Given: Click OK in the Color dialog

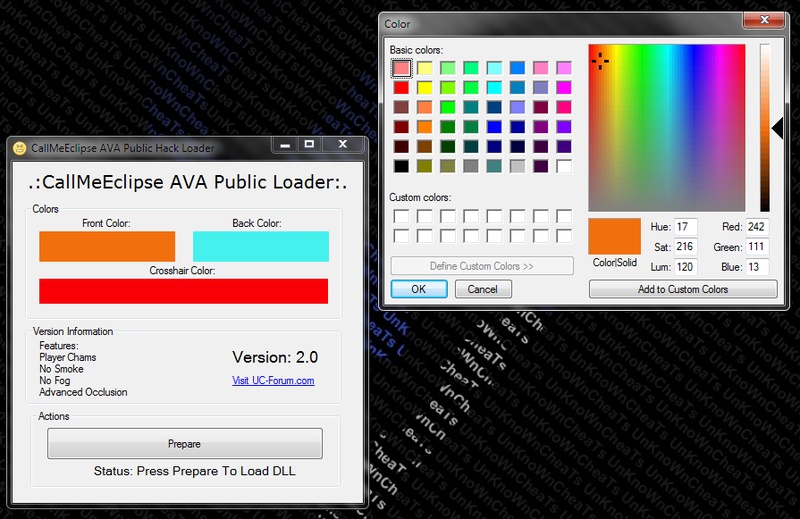Looking at the screenshot, I should pyautogui.click(x=419, y=289).
